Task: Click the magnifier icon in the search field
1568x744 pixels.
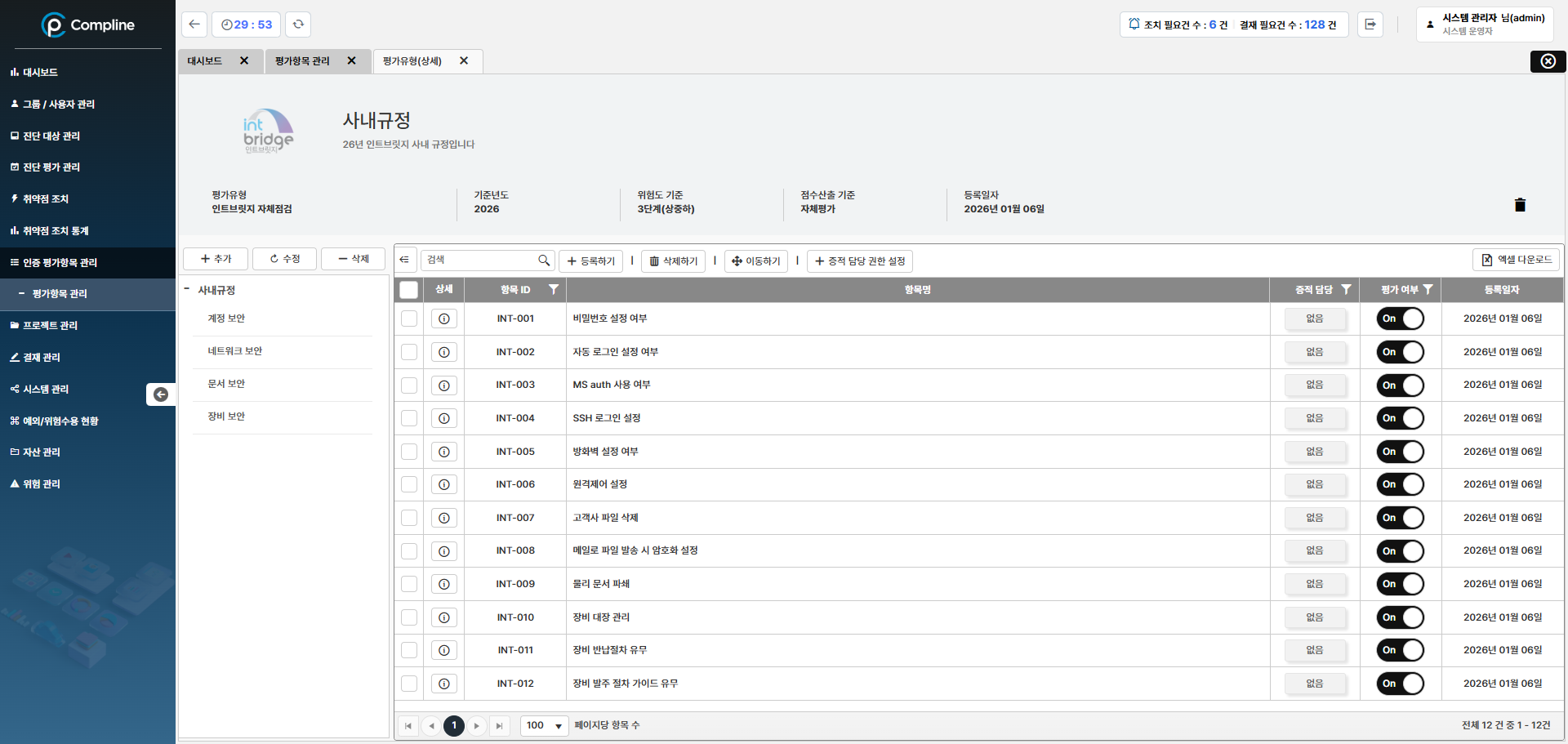Action: click(x=544, y=260)
